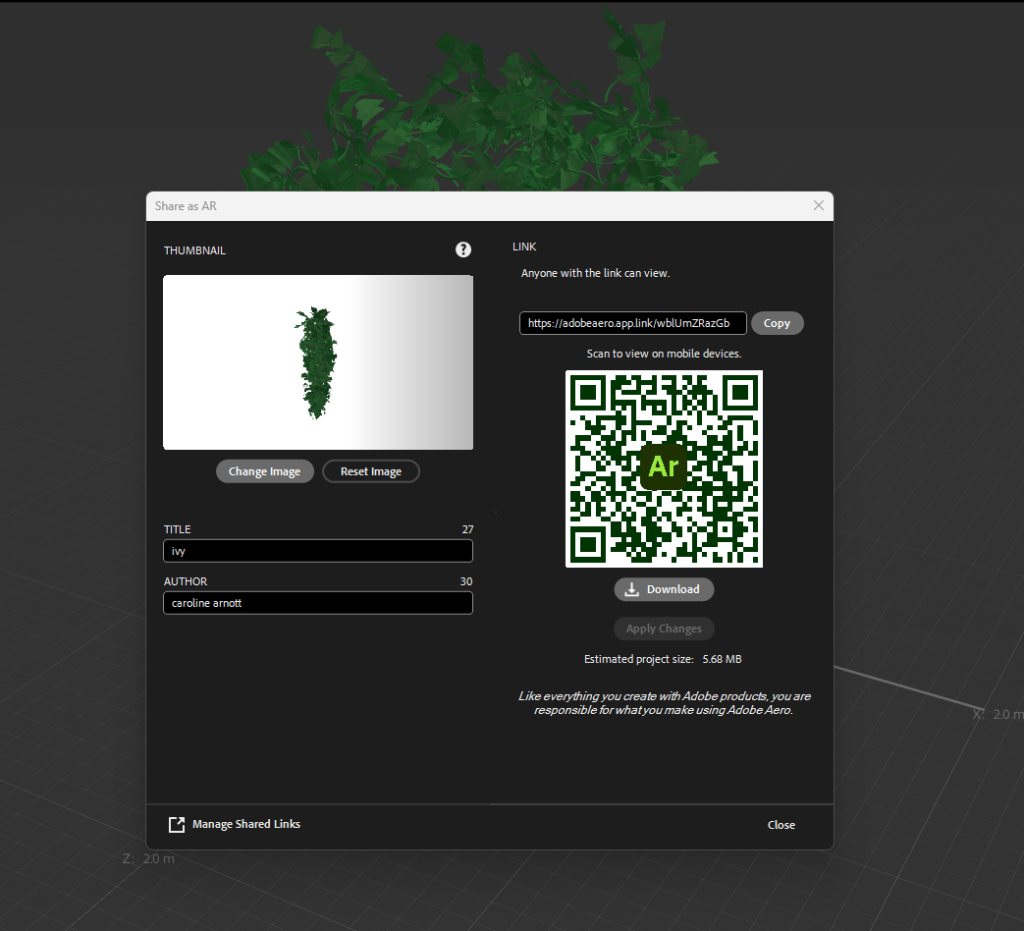The image size is (1024, 931).
Task: Click 'Anyone with the link can view.' text
Action: (x=596, y=273)
